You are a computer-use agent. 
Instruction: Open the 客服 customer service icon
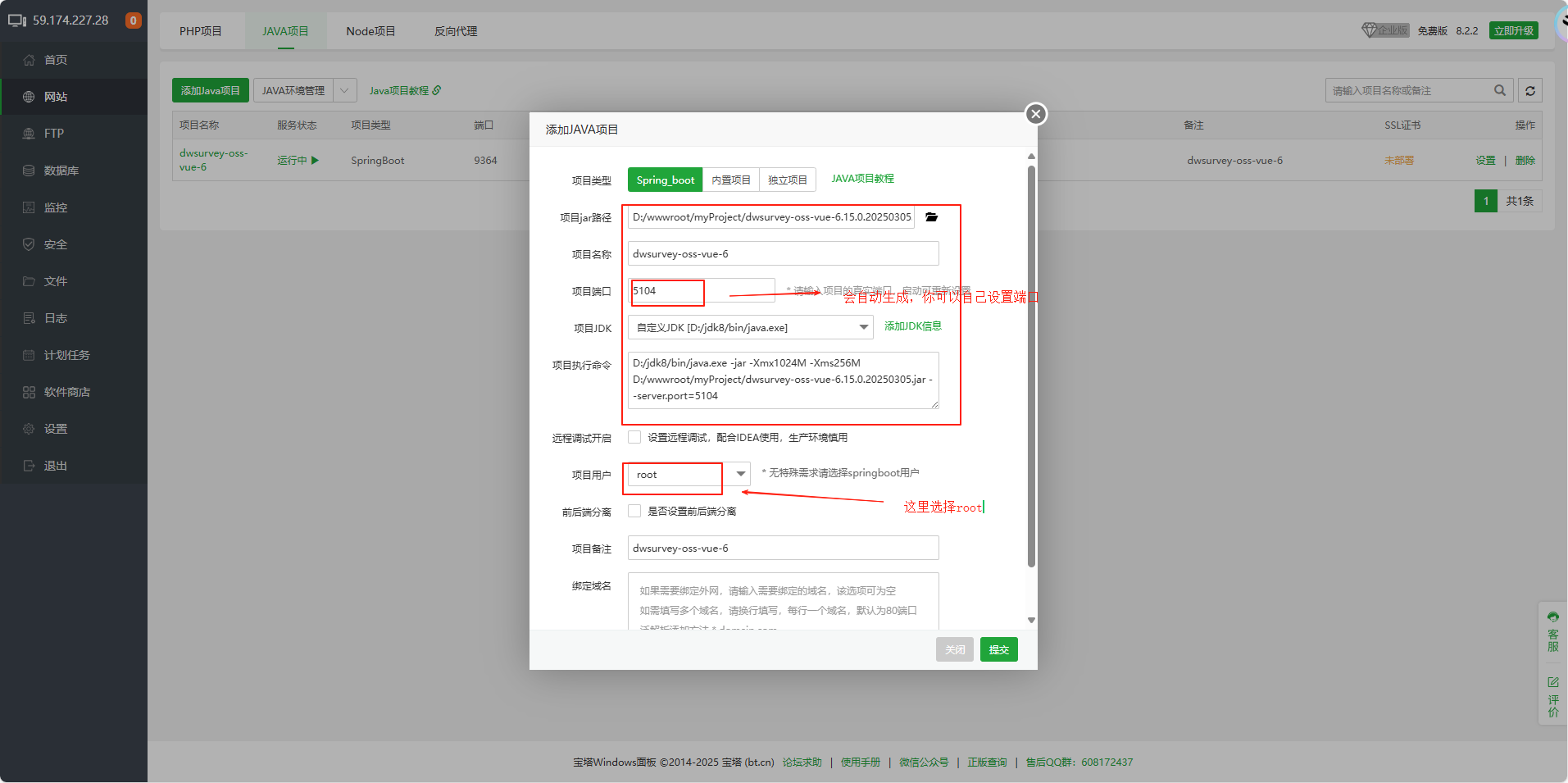pyautogui.click(x=1552, y=631)
